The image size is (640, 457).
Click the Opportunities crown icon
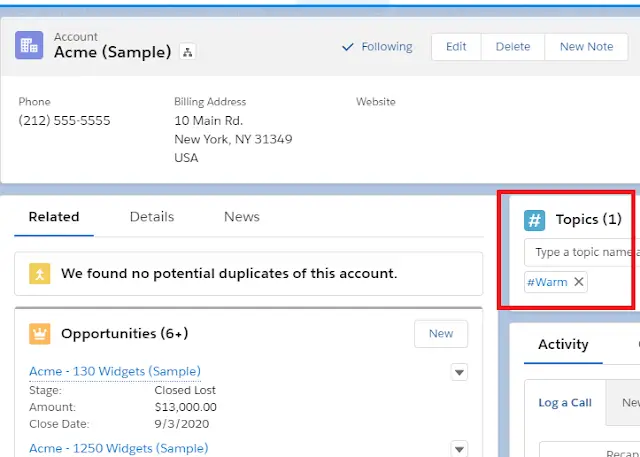(x=40, y=334)
